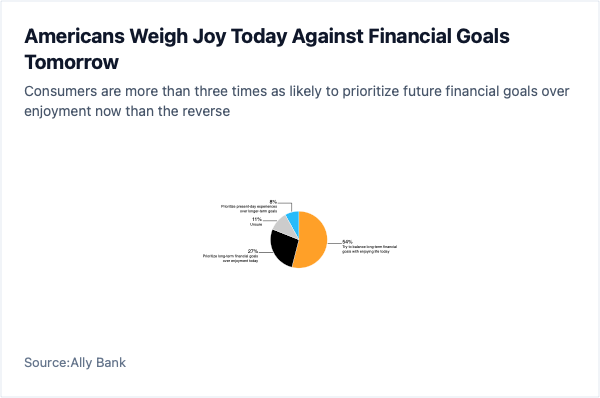Select 'Prioritize present-day experiences' label text
This screenshot has width=600, height=398.
click(249, 209)
